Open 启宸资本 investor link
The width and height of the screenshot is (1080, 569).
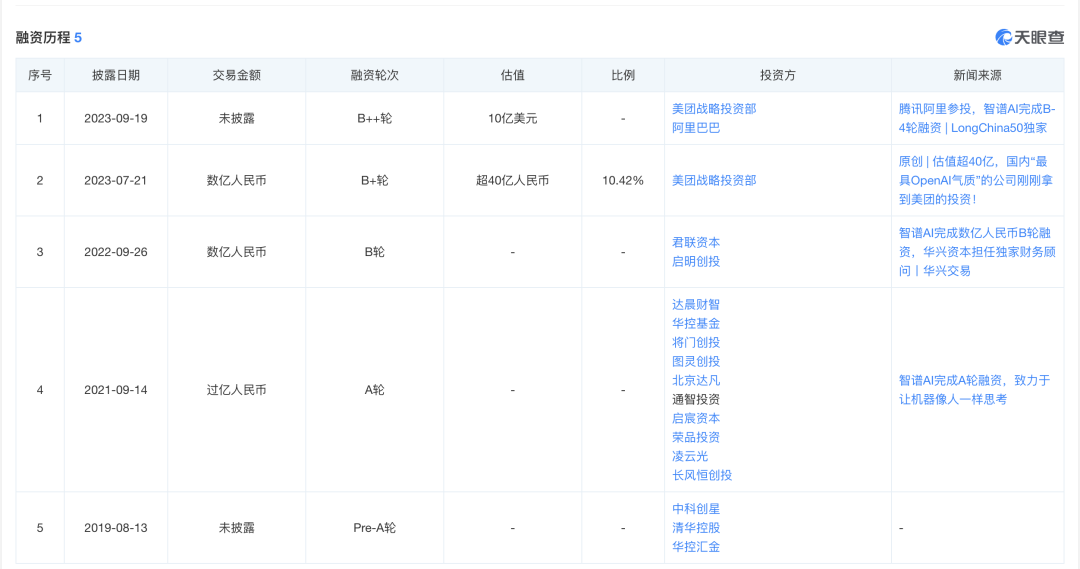point(696,418)
